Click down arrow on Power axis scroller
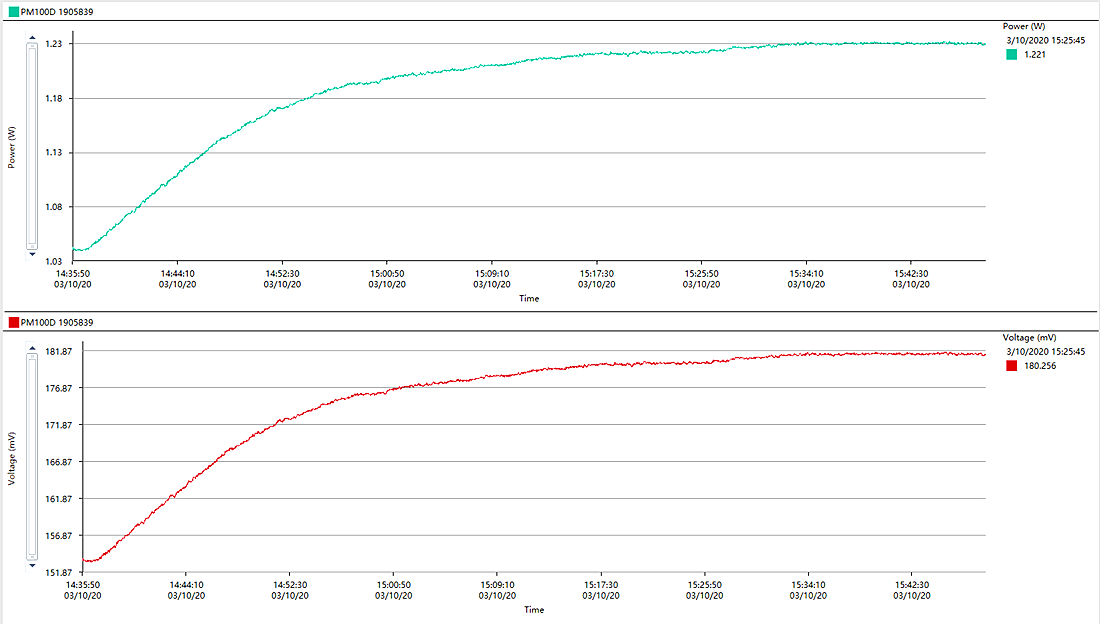This screenshot has height=624, width=1100. pyautogui.click(x=31, y=254)
